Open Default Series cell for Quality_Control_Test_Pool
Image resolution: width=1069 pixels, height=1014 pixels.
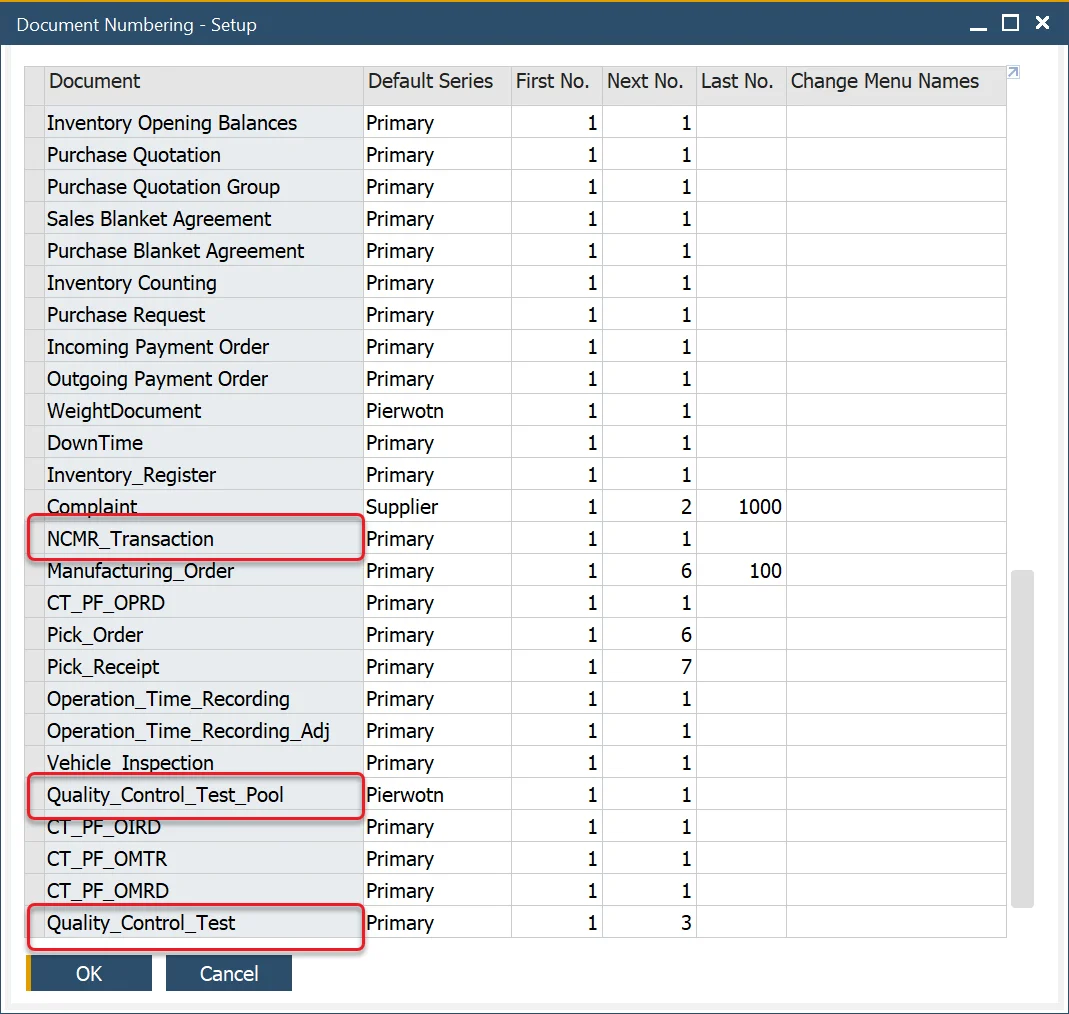(436, 795)
